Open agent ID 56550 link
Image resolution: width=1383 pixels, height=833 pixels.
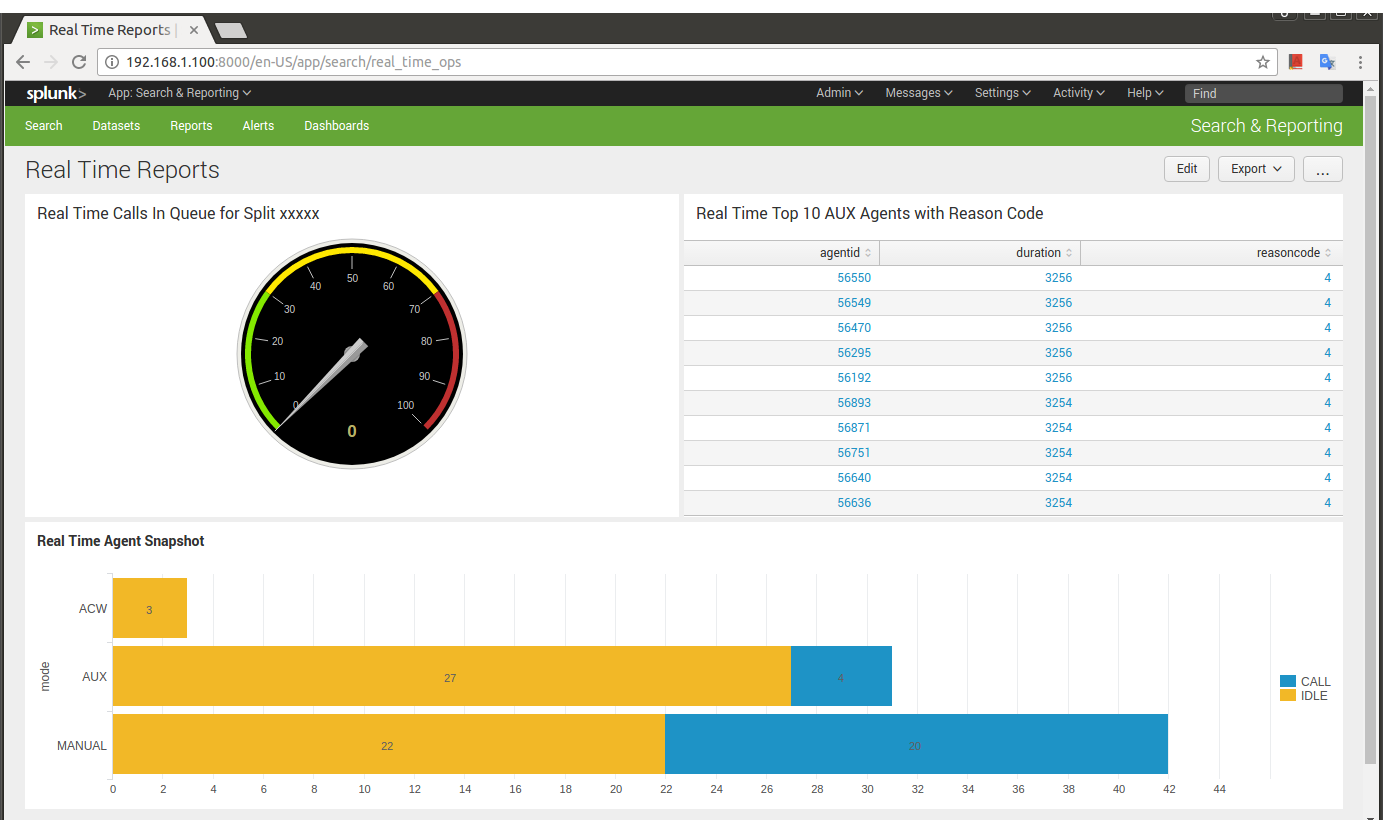[854, 278]
